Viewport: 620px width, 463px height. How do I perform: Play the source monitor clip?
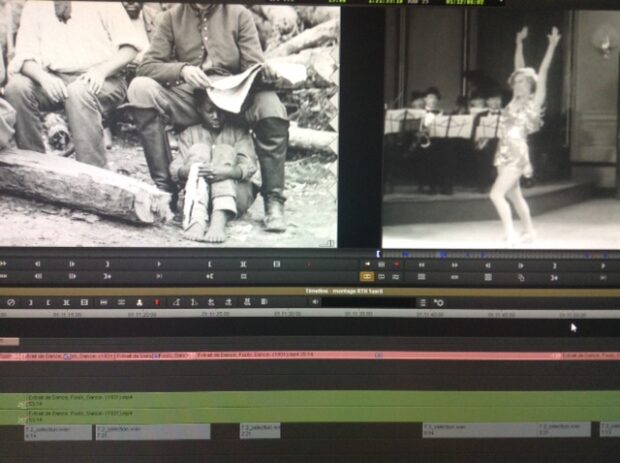(x=159, y=264)
